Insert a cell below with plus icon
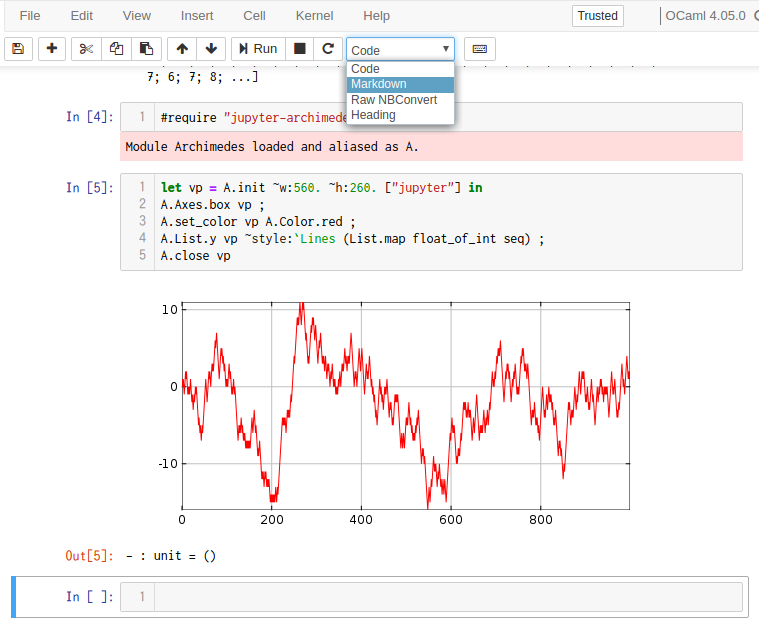 (52, 49)
